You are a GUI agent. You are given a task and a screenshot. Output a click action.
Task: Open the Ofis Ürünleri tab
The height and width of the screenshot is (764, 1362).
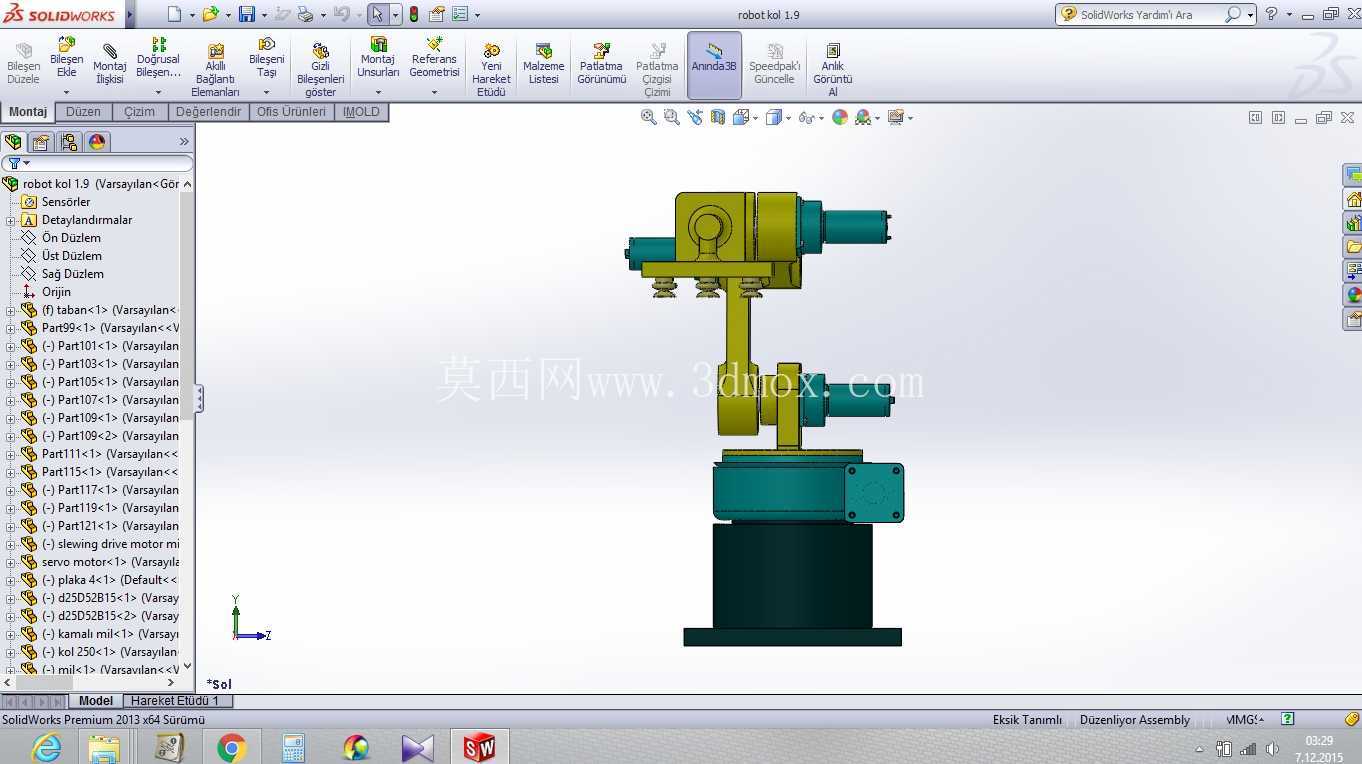[x=291, y=112]
